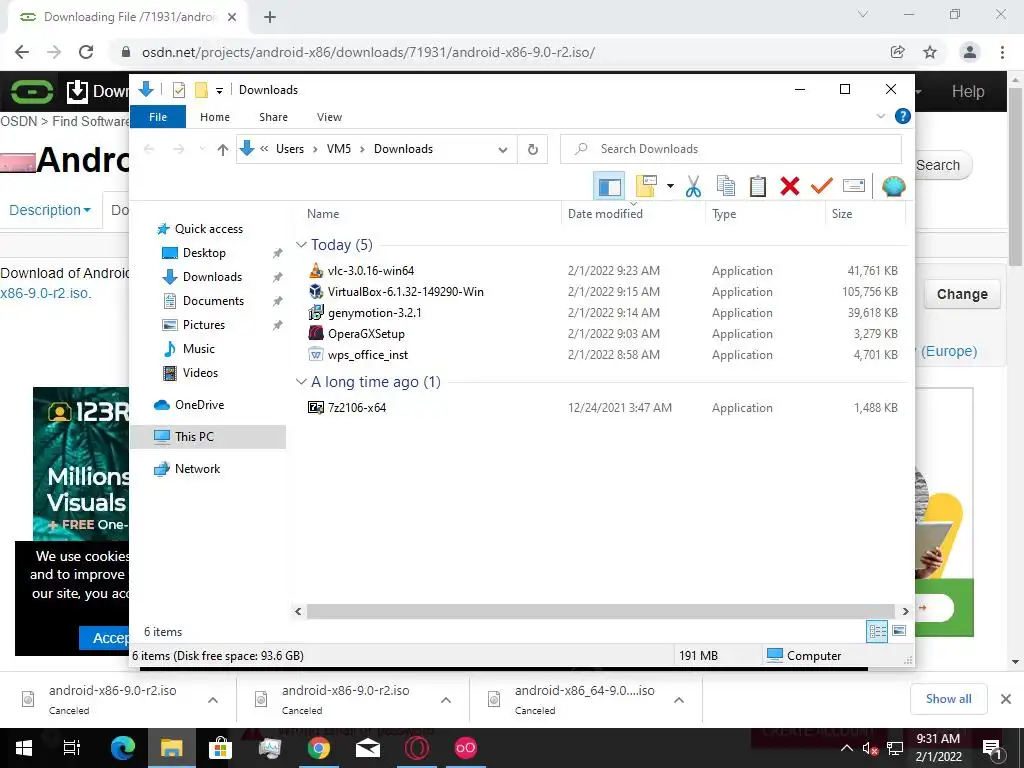Open address bar history dropdown
This screenshot has width=1024, height=768.
tap(503, 150)
